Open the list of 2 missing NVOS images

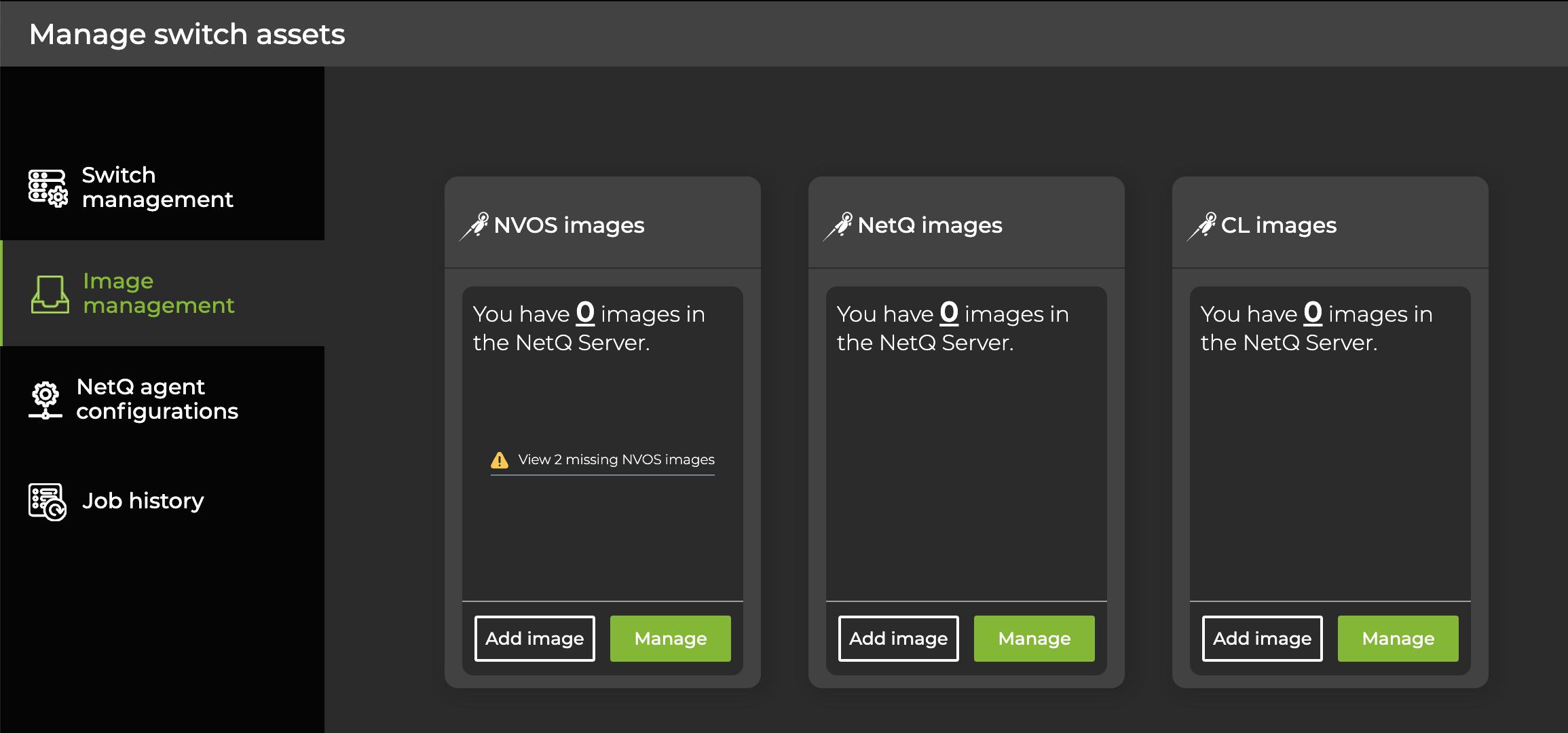pyautogui.click(x=616, y=459)
